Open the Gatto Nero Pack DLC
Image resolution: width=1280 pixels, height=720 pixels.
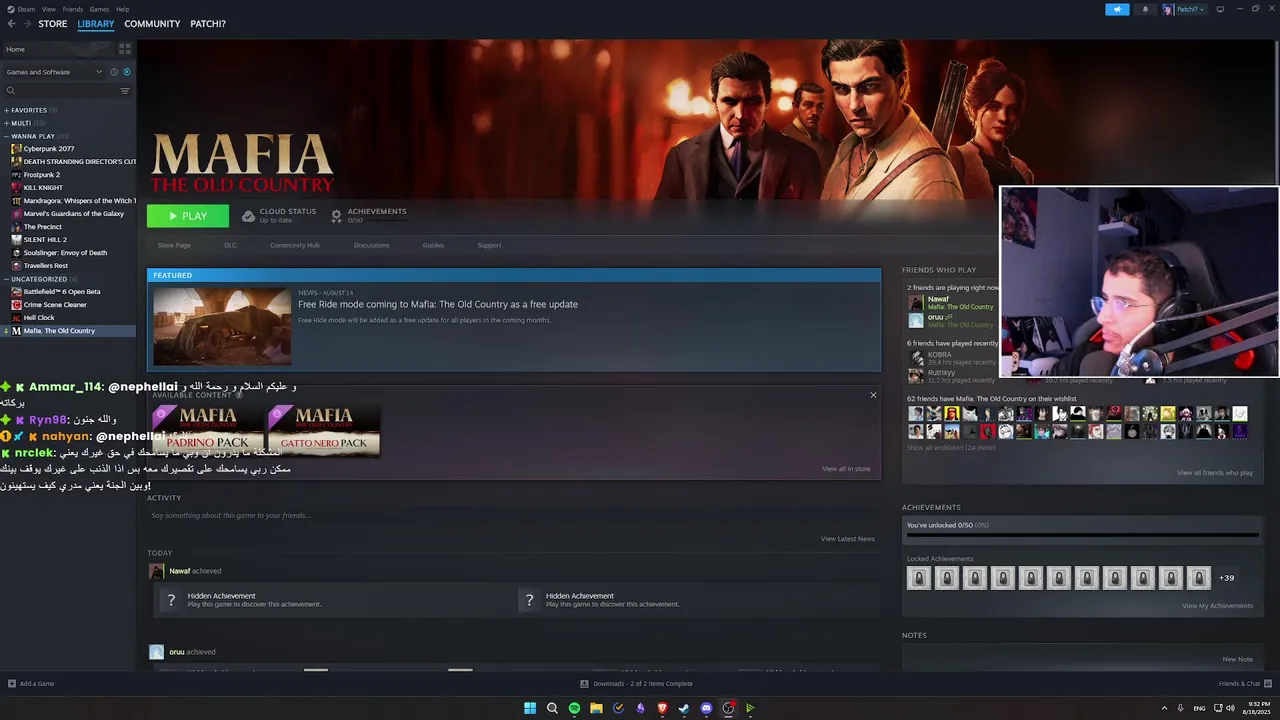(x=324, y=429)
